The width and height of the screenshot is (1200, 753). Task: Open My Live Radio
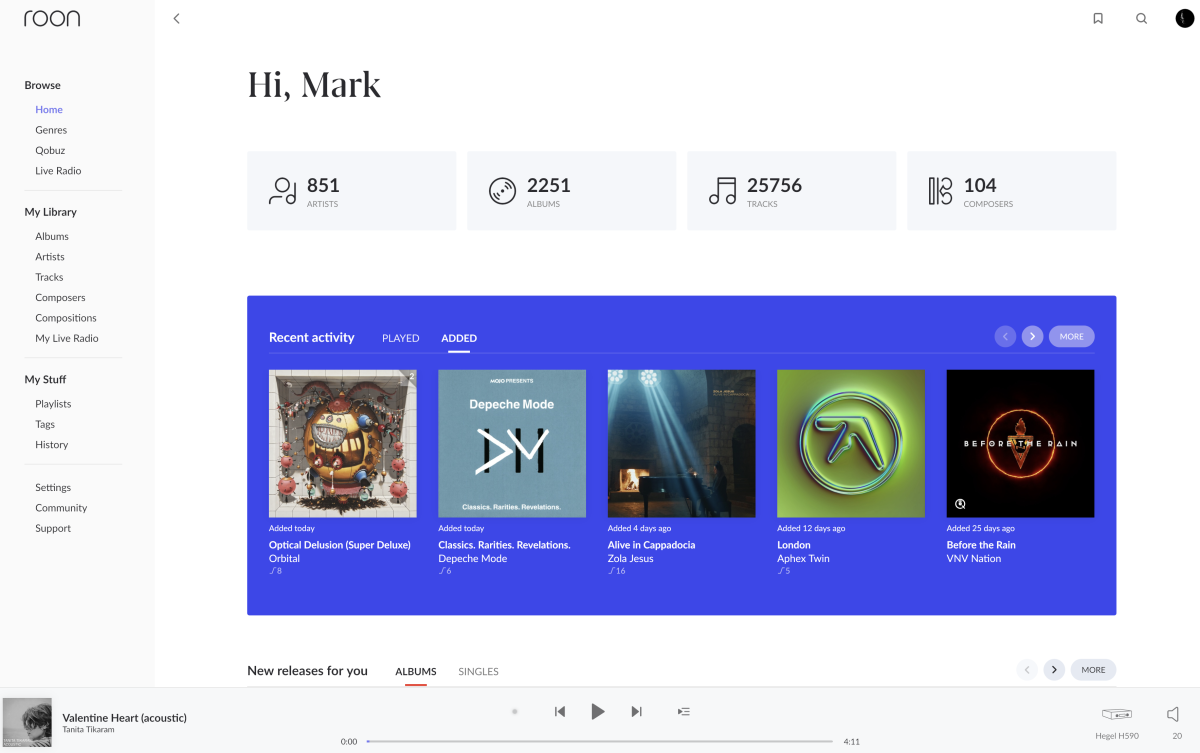(x=67, y=338)
